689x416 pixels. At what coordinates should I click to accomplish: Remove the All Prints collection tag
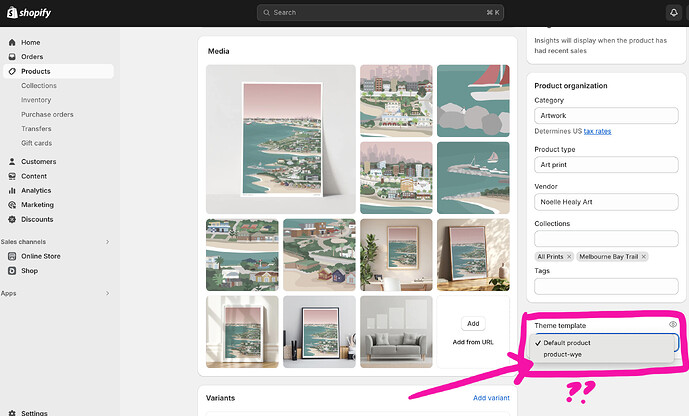pos(569,257)
